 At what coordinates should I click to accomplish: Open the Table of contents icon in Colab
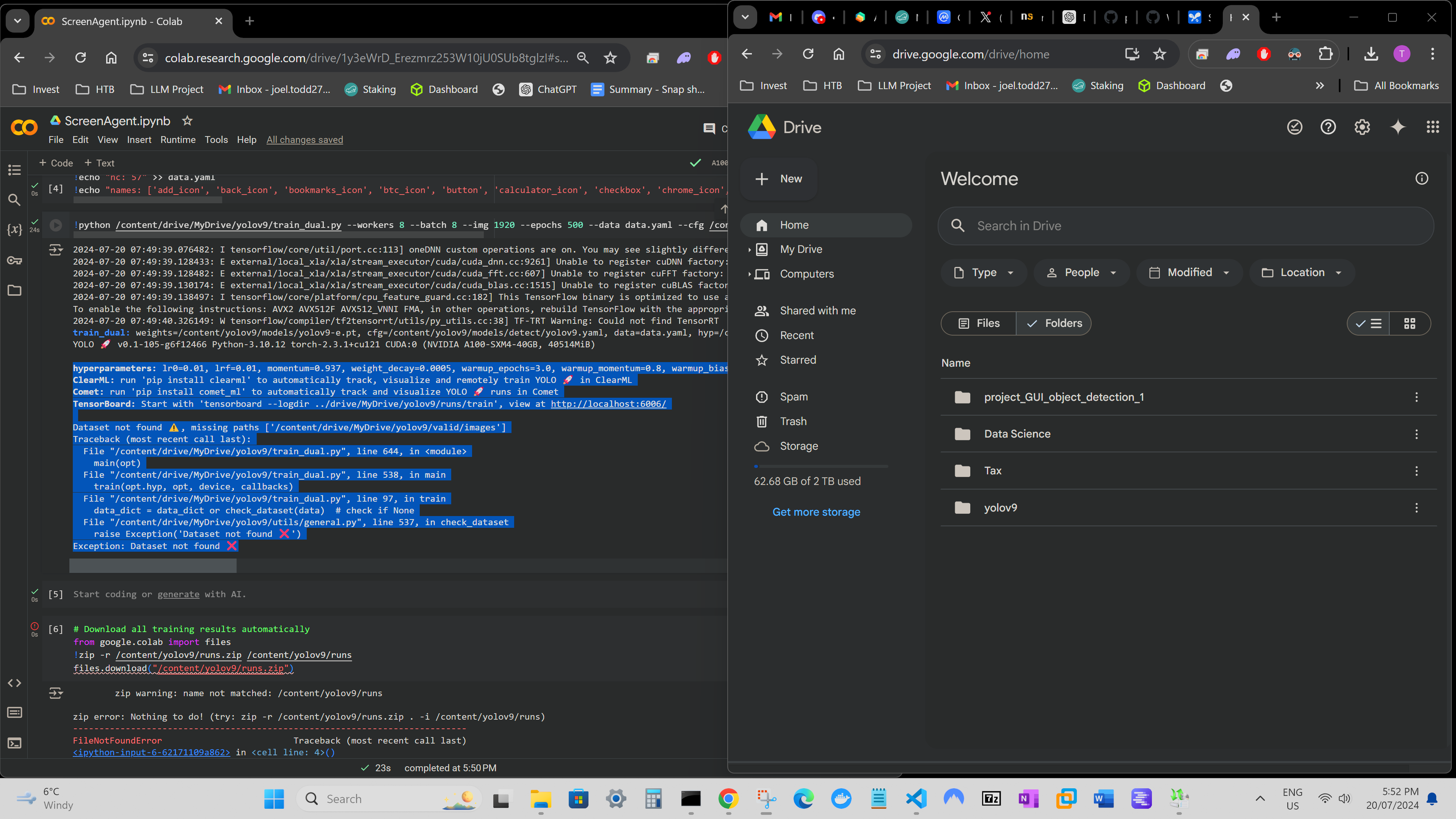(14, 169)
